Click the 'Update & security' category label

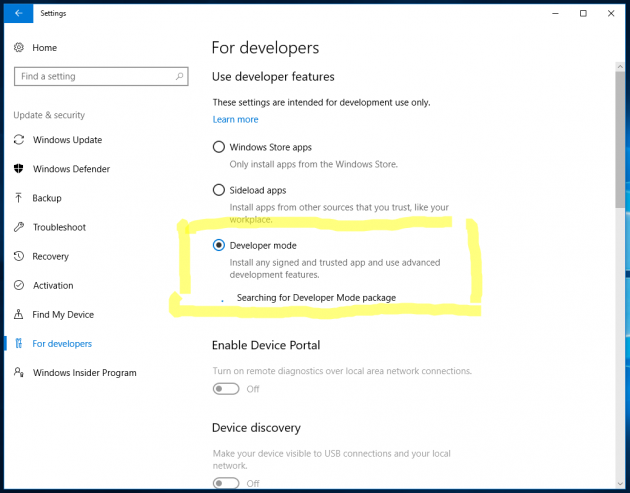(x=49, y=115)
